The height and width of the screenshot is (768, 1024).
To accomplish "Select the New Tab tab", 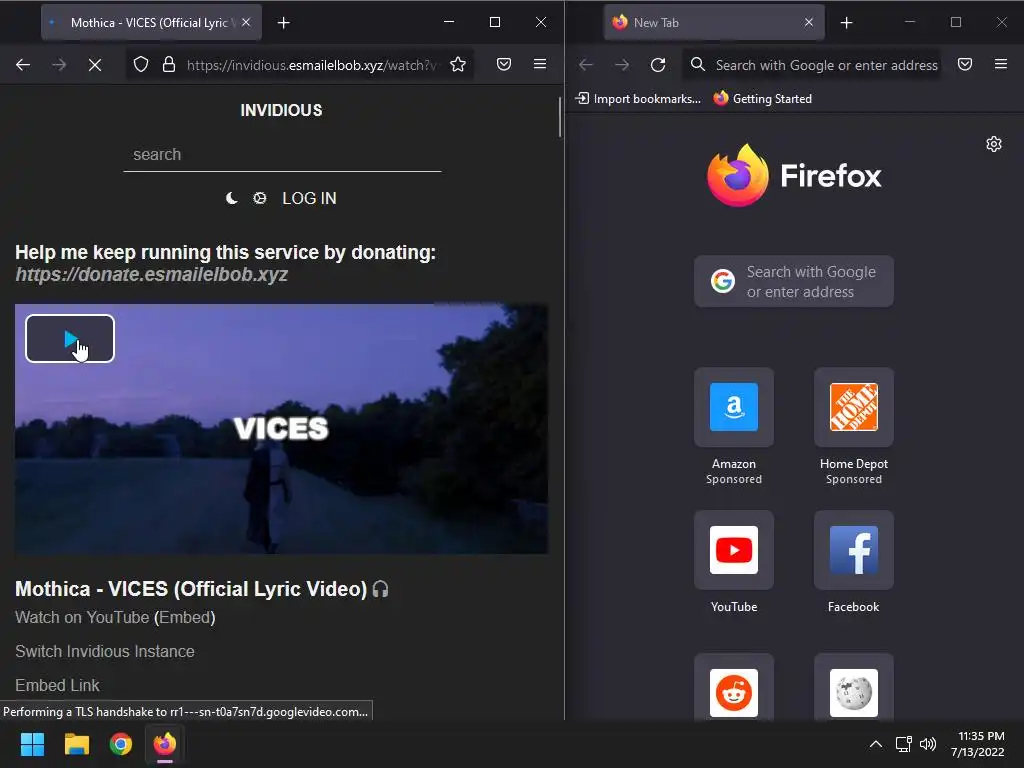I will tap(714, 23).
